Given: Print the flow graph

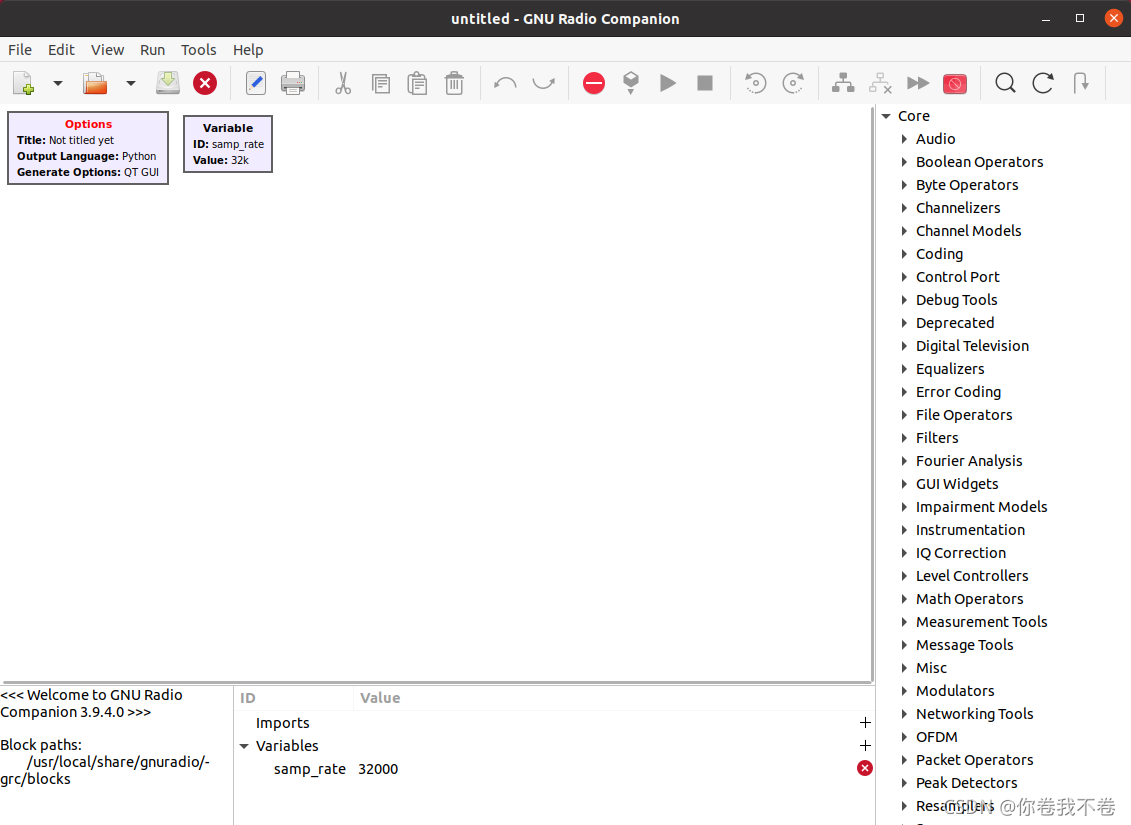Looking at the screenshot, I should coord(293,84).
